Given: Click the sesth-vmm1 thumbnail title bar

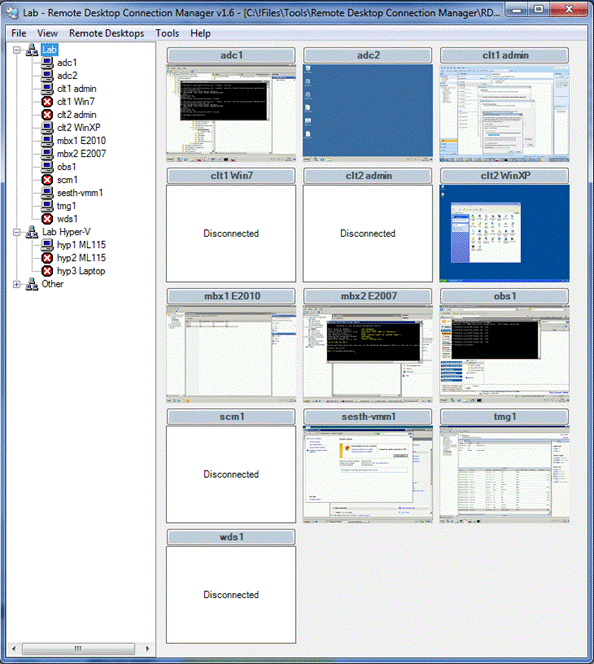Looking at the screenshot, I should click(x=367, y=417).
